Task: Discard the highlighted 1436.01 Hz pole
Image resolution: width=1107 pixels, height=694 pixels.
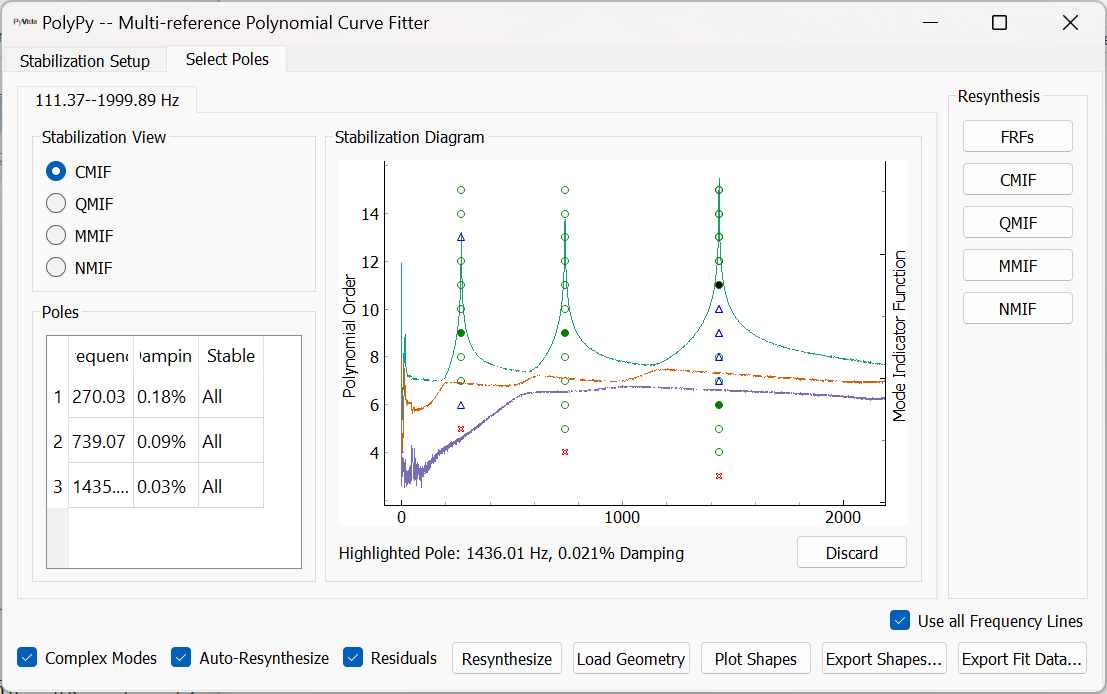Action: tap(851, 552)
